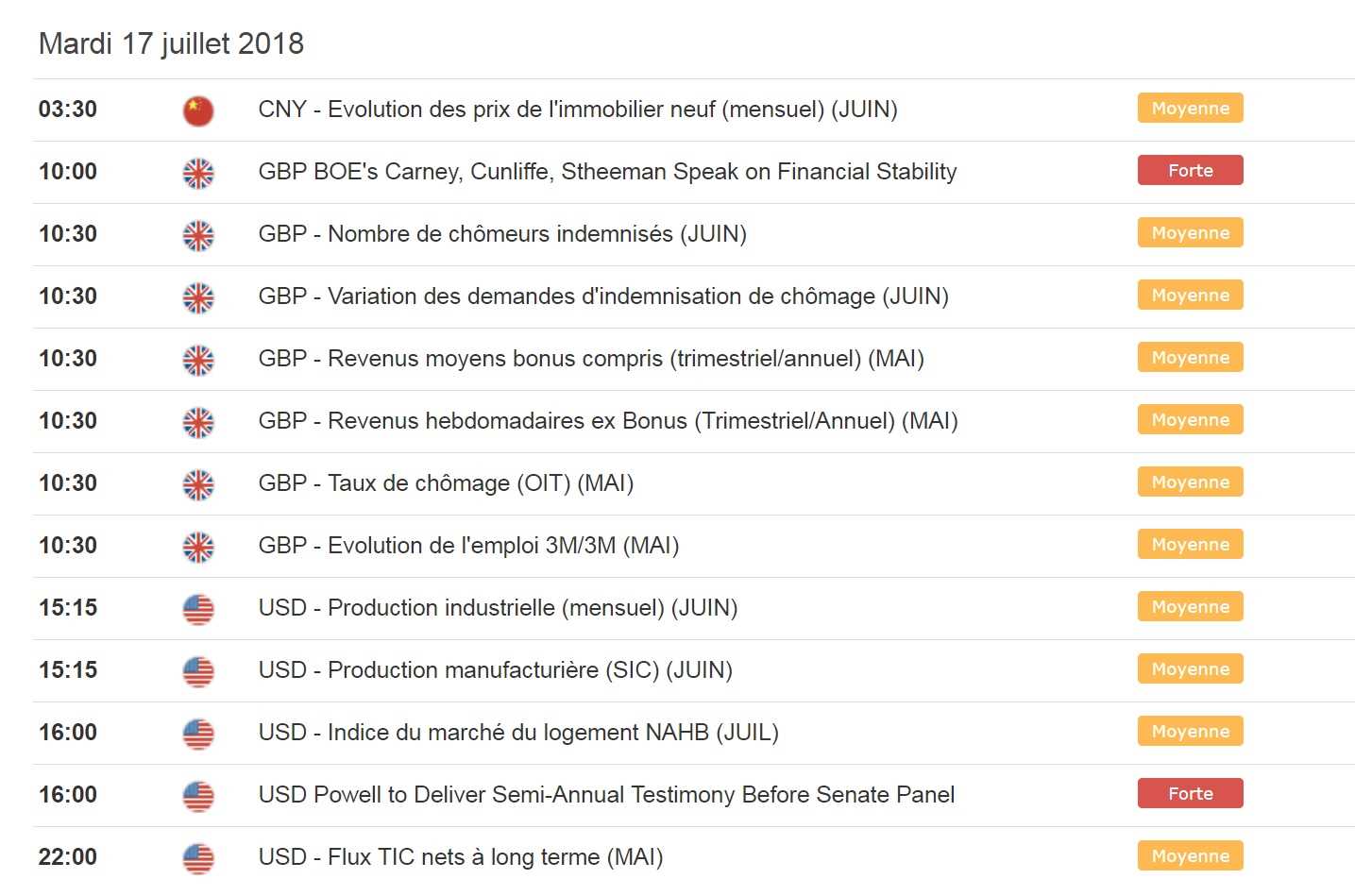Click Forte badge on Powell testimony row
This screenshot has width=1355, height=896.
coord(1190,794)
